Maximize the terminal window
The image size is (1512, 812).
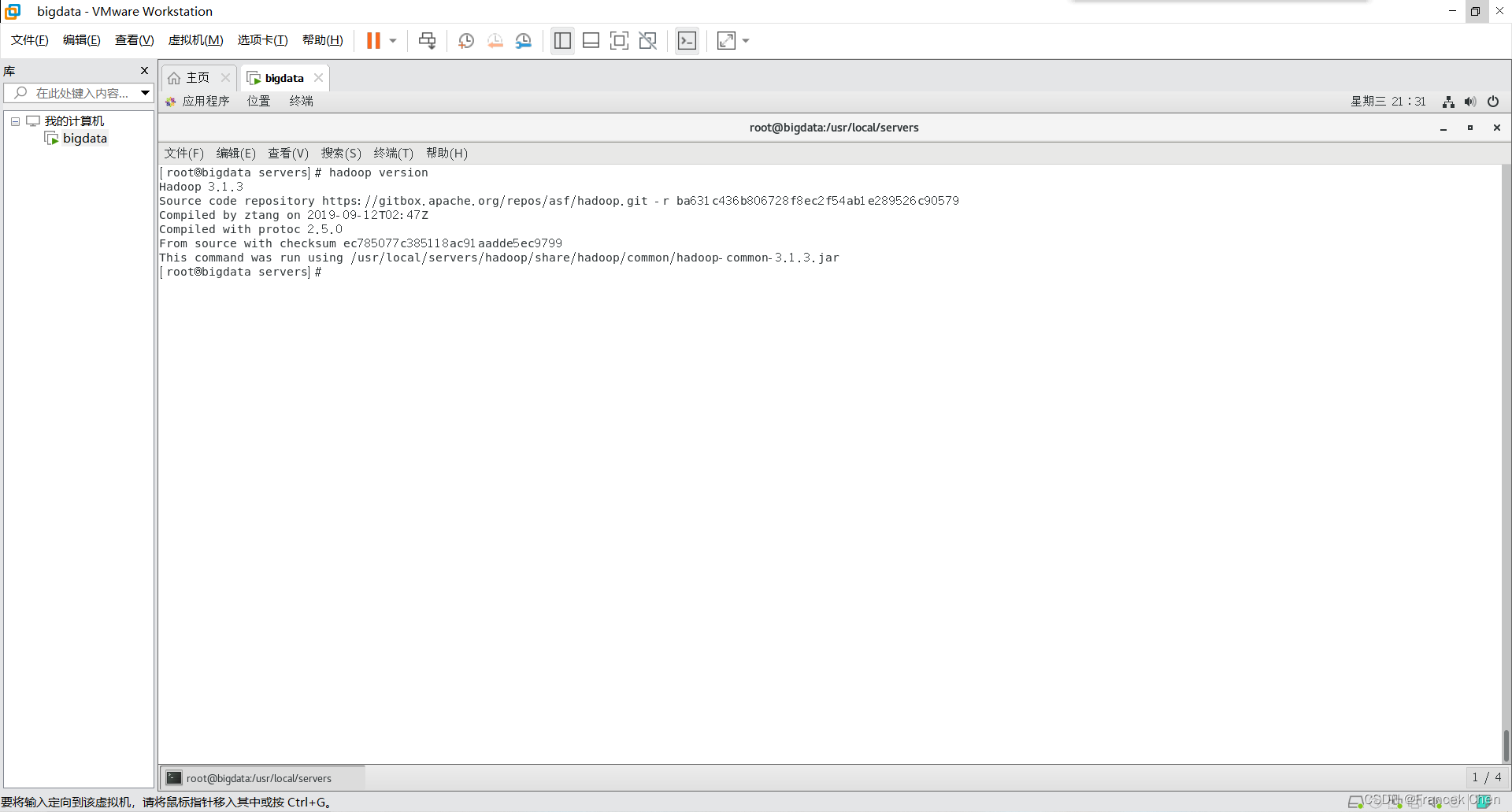[x=1470, y=128]
